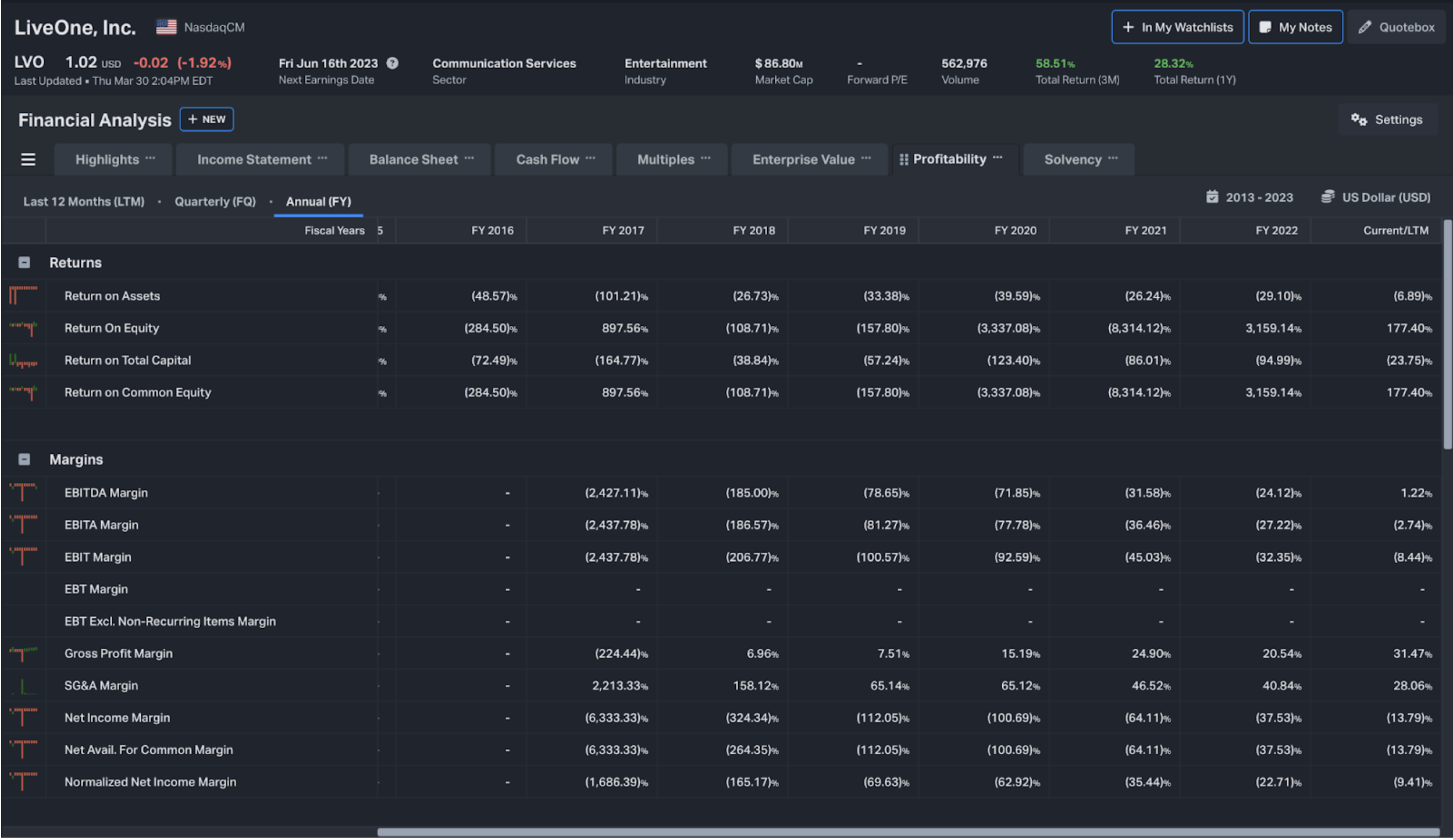Image resolution: width=1453 pixels, height=840 pixels.
Task: Collapse the Returns section
Action: pos(24,263)
